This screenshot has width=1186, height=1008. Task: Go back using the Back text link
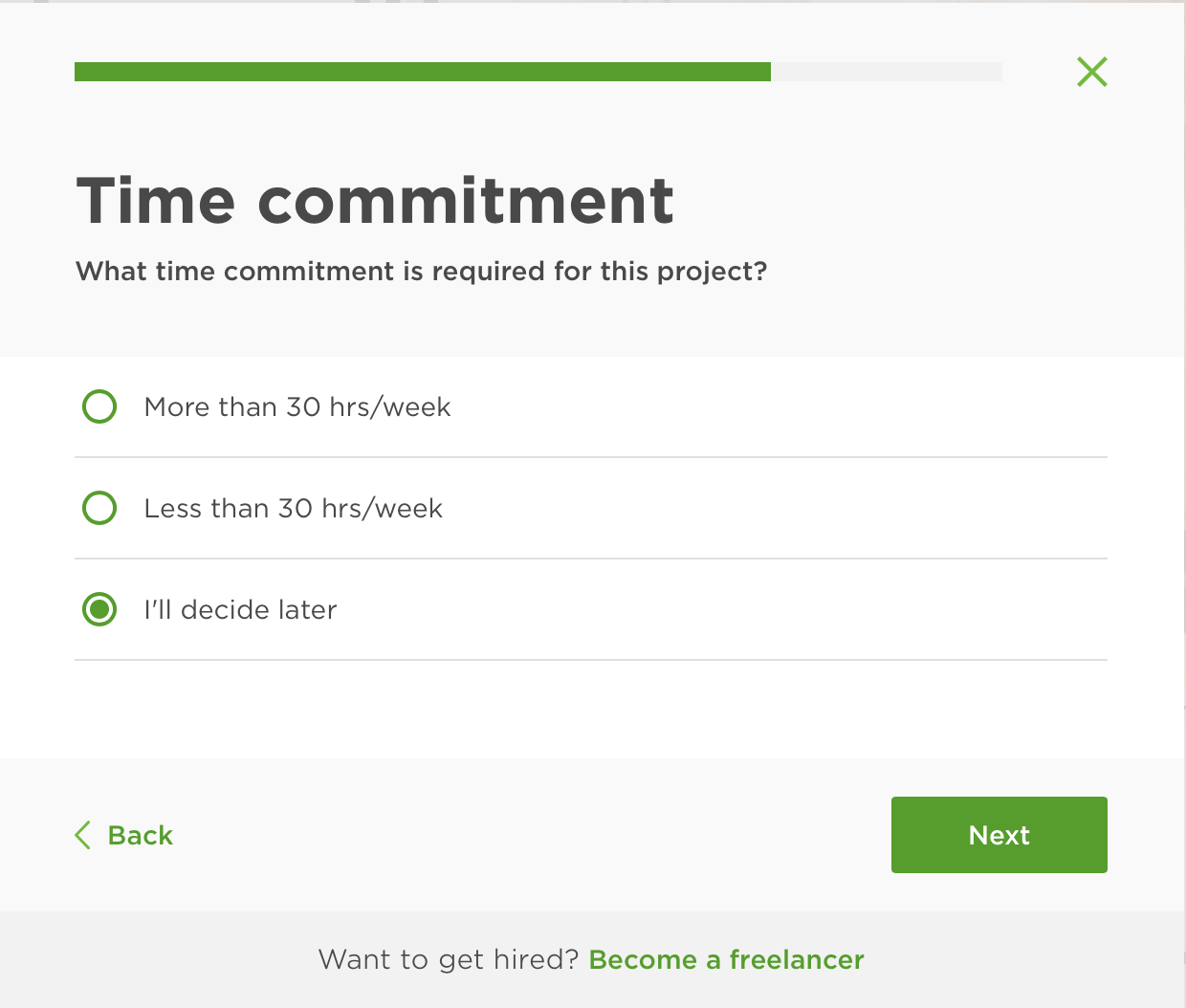pos(141,836)
